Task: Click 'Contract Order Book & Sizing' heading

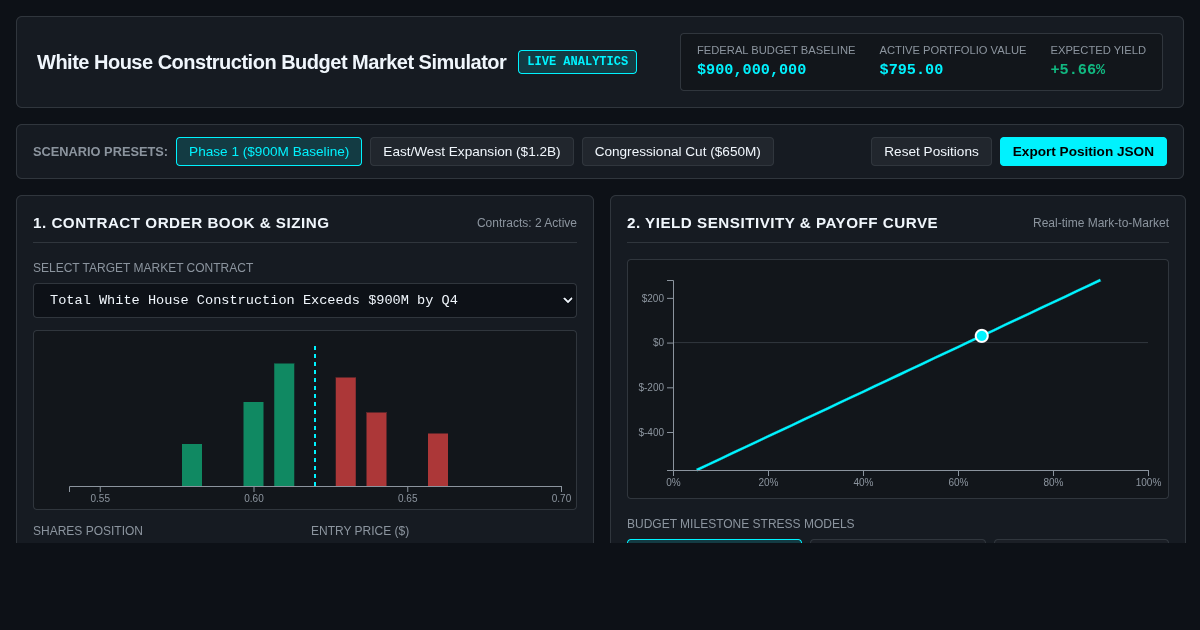Action: click(181, 223)
